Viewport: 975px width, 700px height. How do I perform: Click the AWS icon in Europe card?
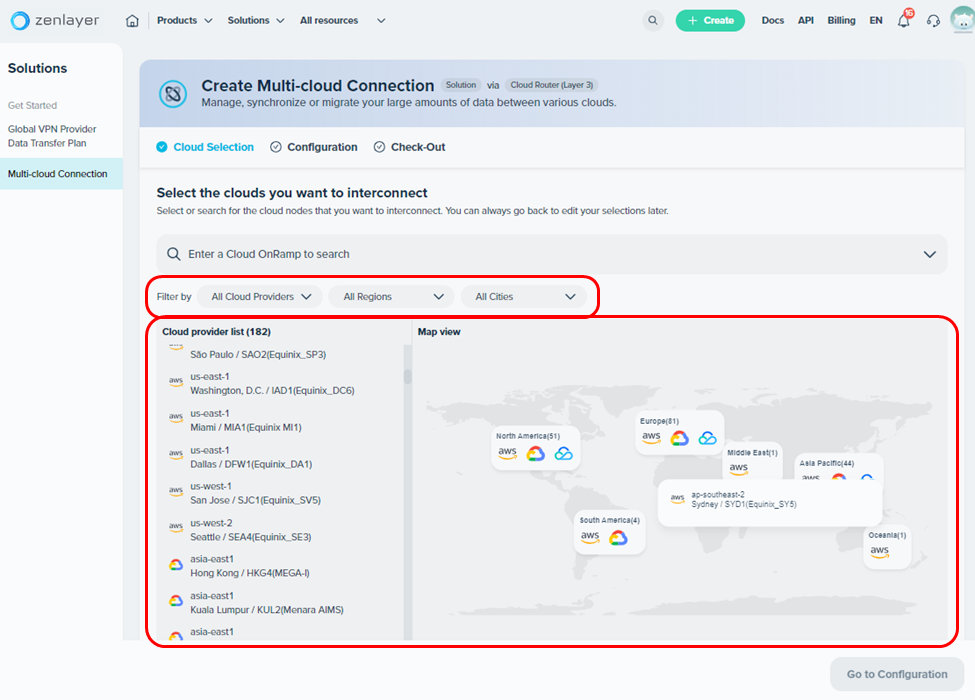point(651,438)
